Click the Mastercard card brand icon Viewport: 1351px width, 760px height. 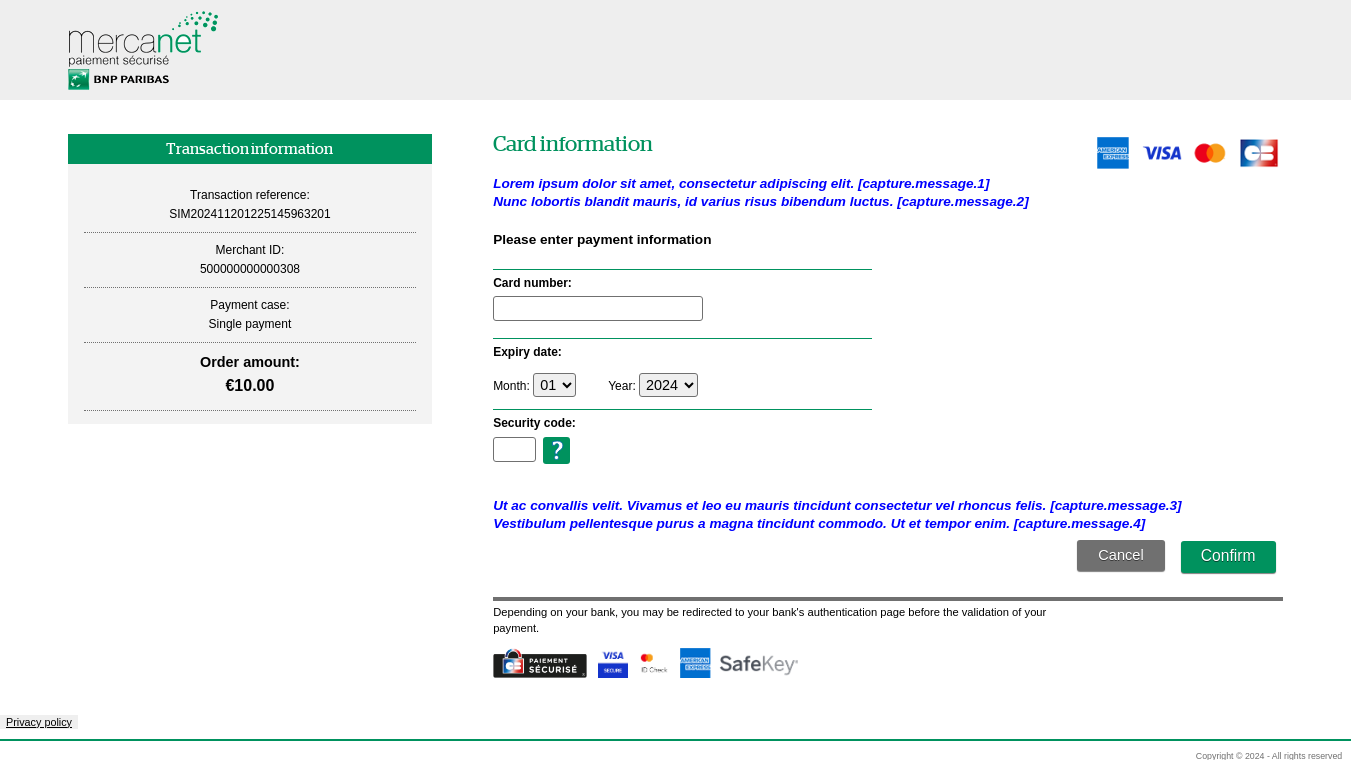[x=1209, y=152]
